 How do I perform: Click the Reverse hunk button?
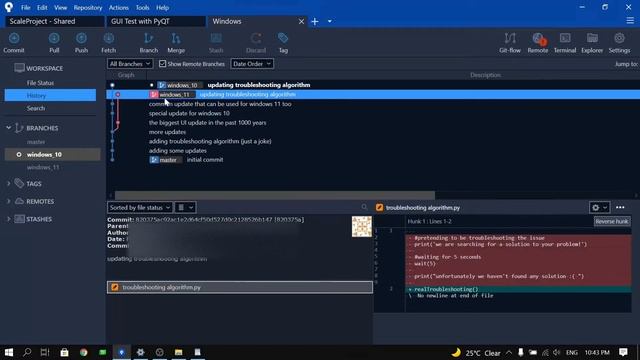pyautogui.click(x=611, y=221)
